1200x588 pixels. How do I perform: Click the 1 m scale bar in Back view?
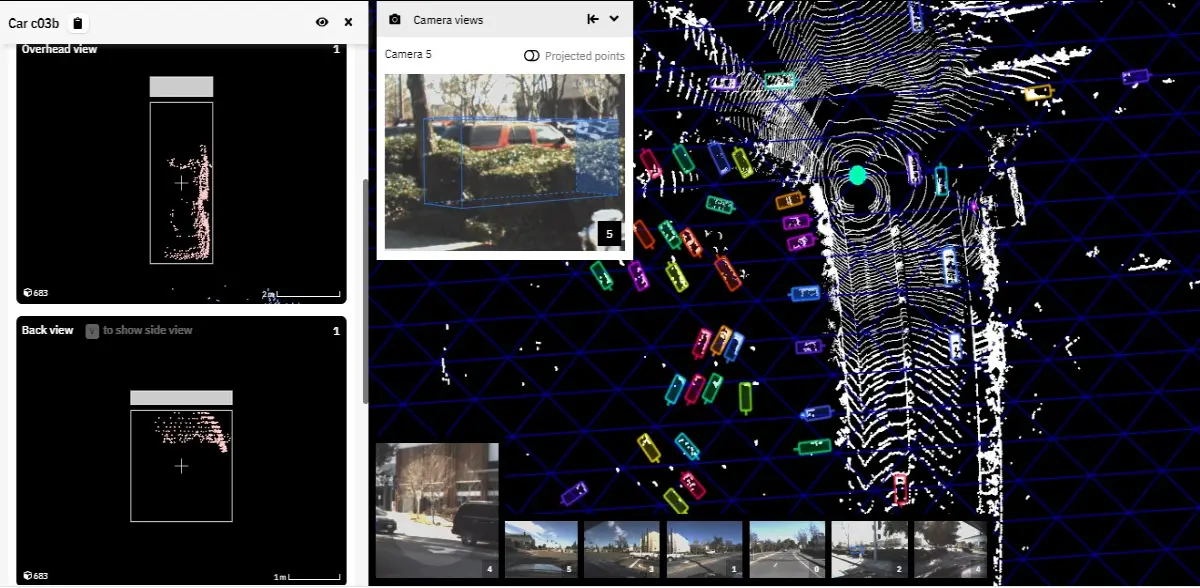309,577
